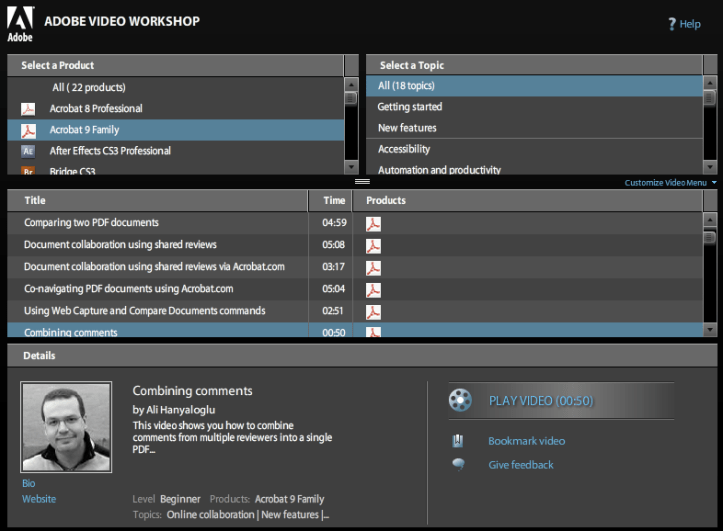Click the topic list scrollbar thumb

point(710,97)
